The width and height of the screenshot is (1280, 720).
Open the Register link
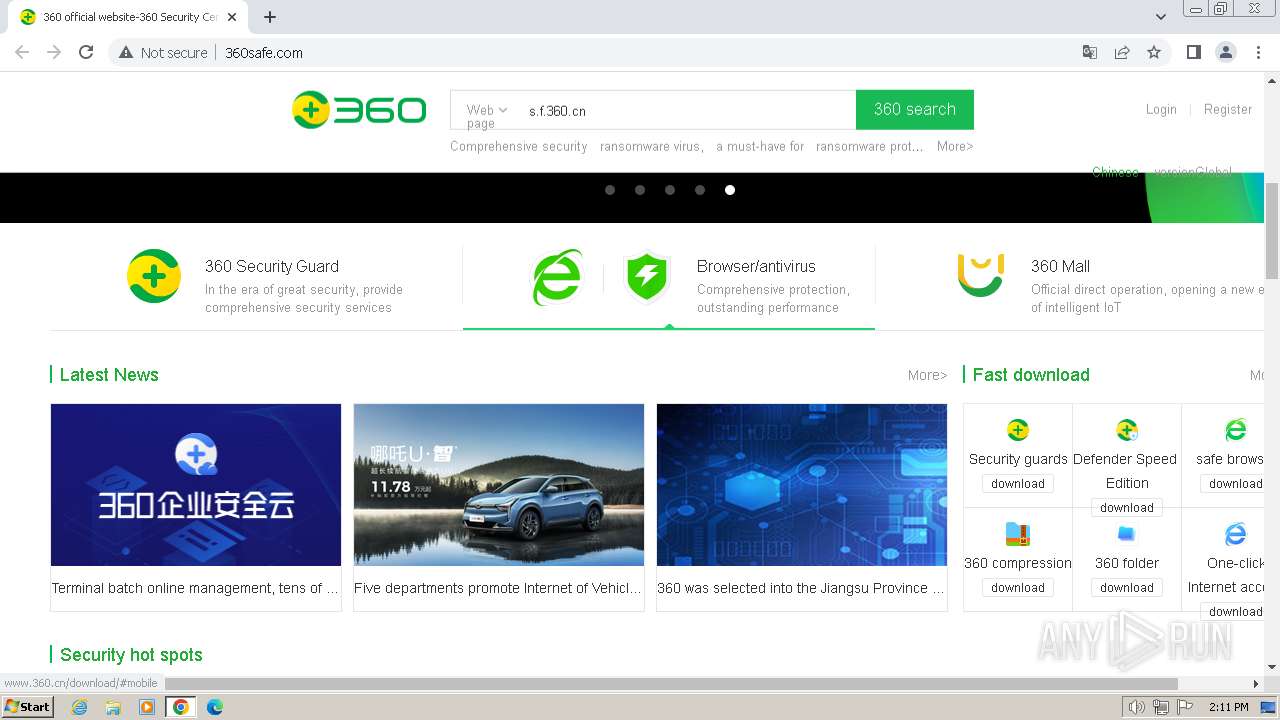pyautogui.click(x=1228, y=109)
